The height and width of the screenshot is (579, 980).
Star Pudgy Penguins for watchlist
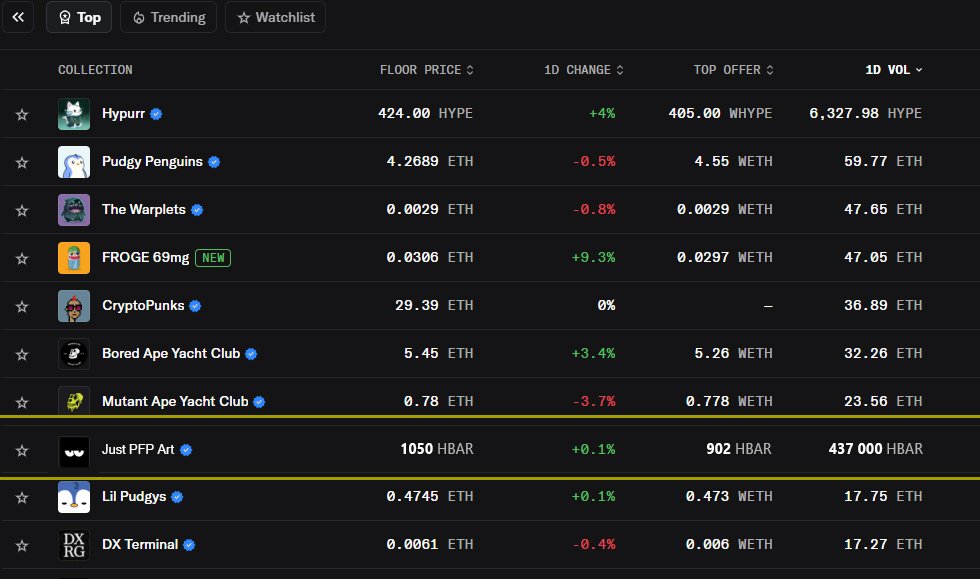tap(22, 163)
